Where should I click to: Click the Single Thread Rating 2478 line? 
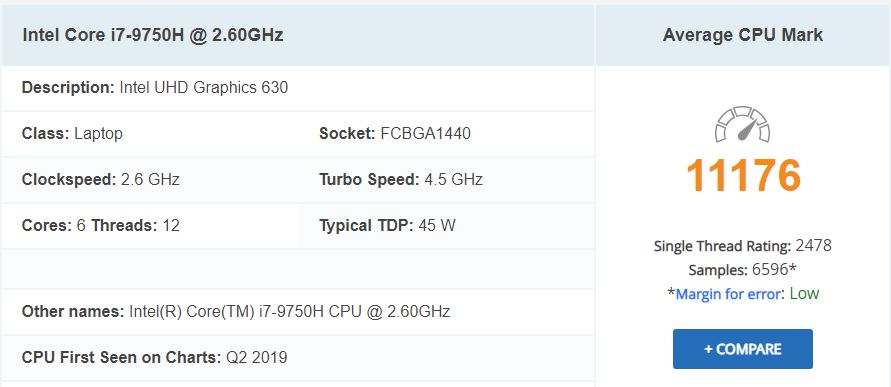click(743, 246)
